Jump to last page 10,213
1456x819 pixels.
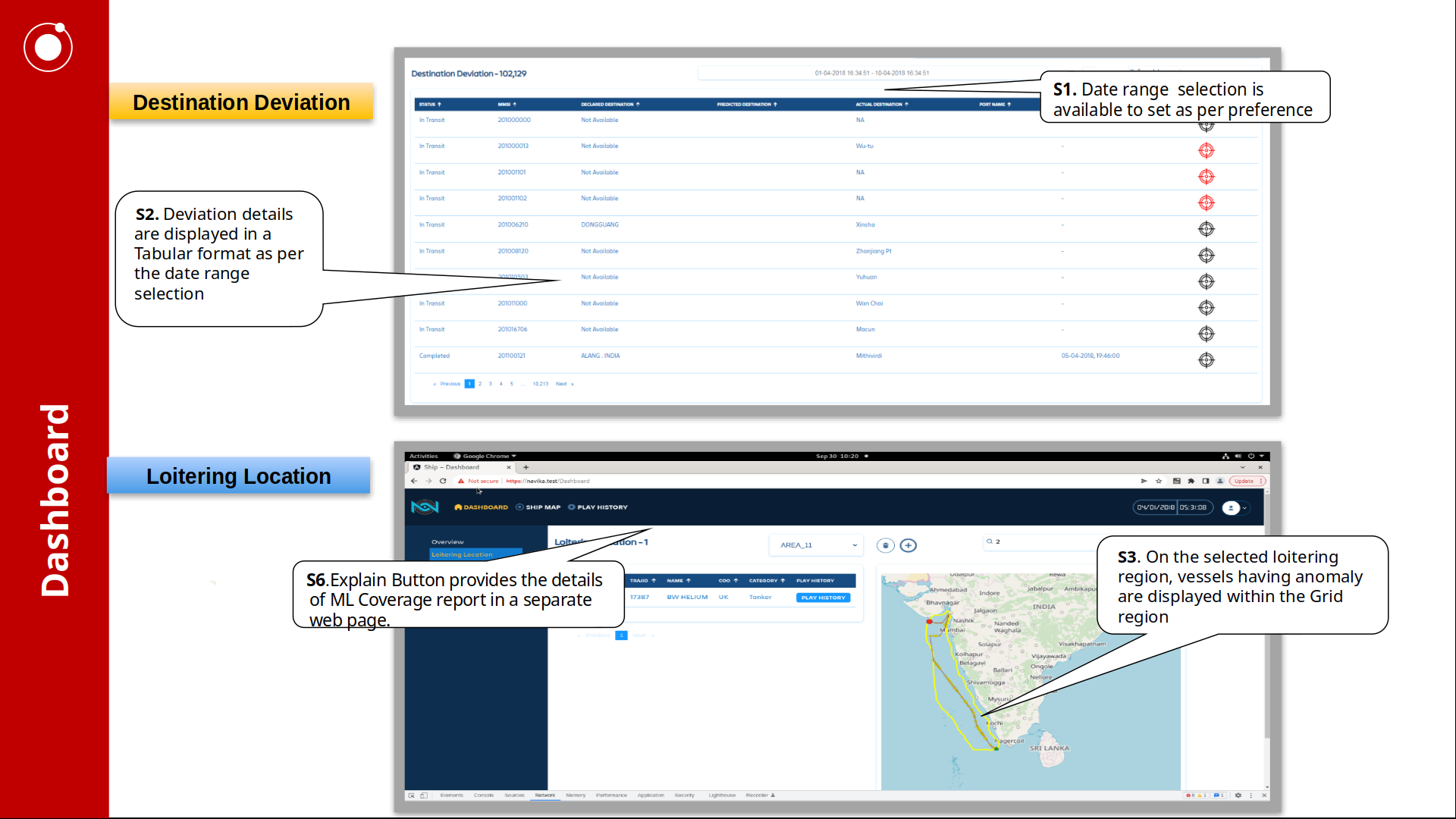click(x=540, y=384)
